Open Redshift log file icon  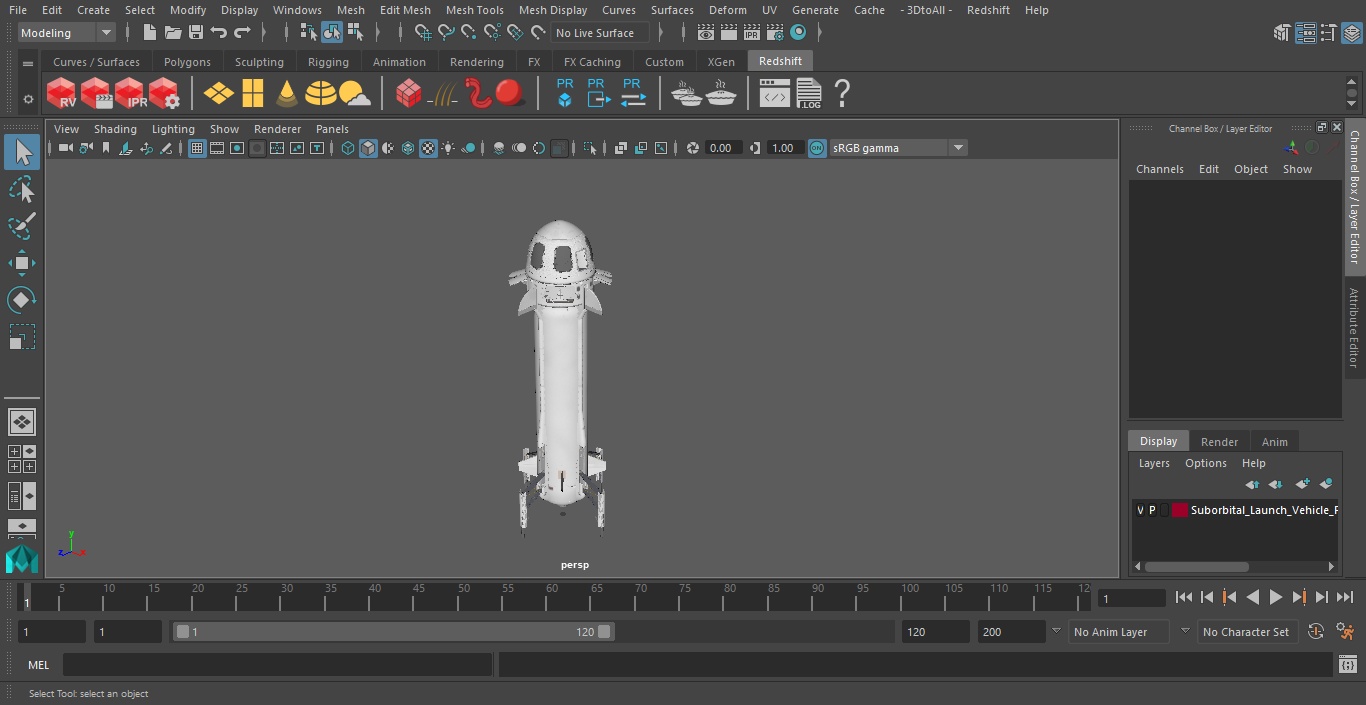coord(808,93)
